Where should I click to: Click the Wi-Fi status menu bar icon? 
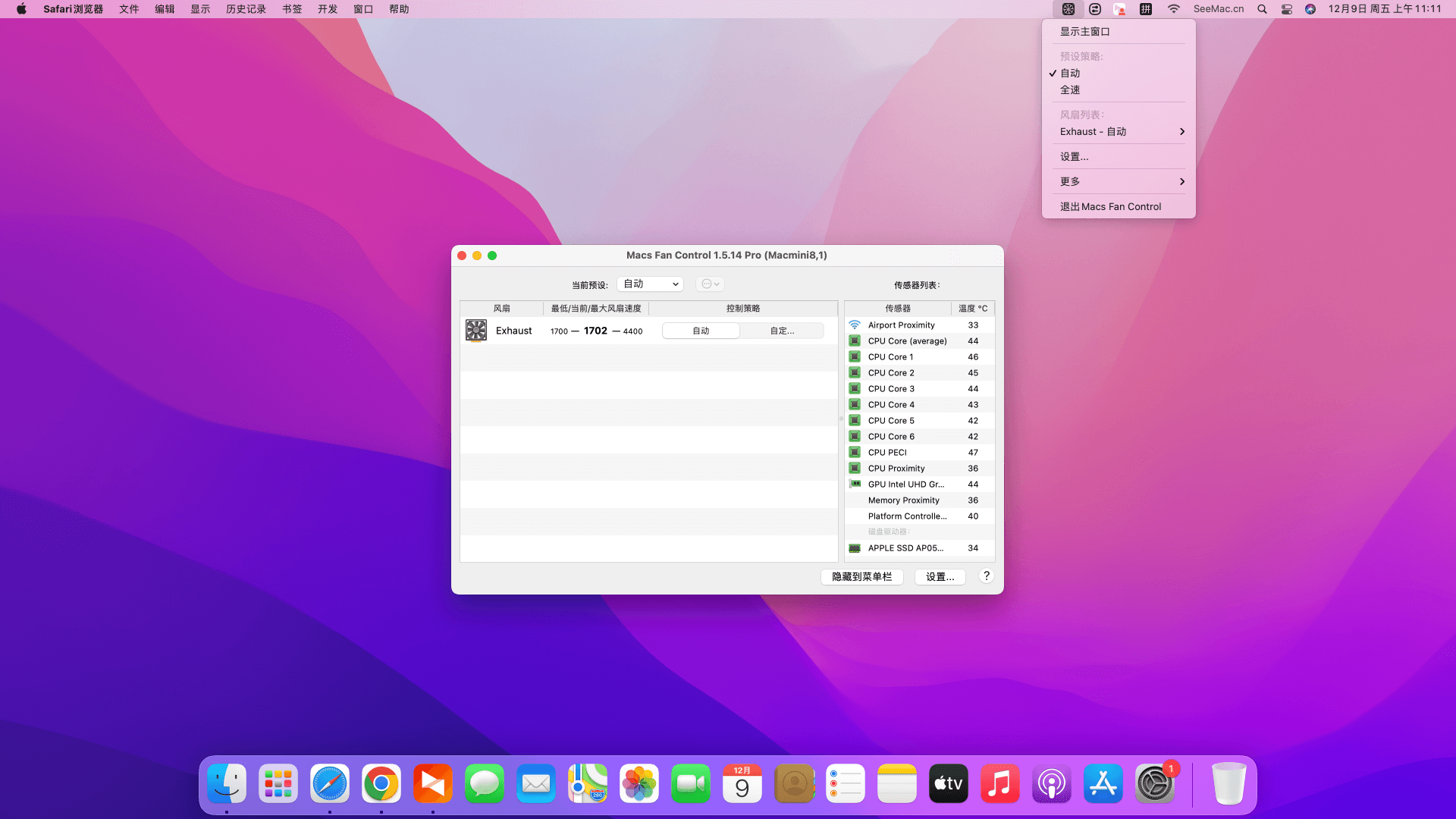(x=1173, y=9)
